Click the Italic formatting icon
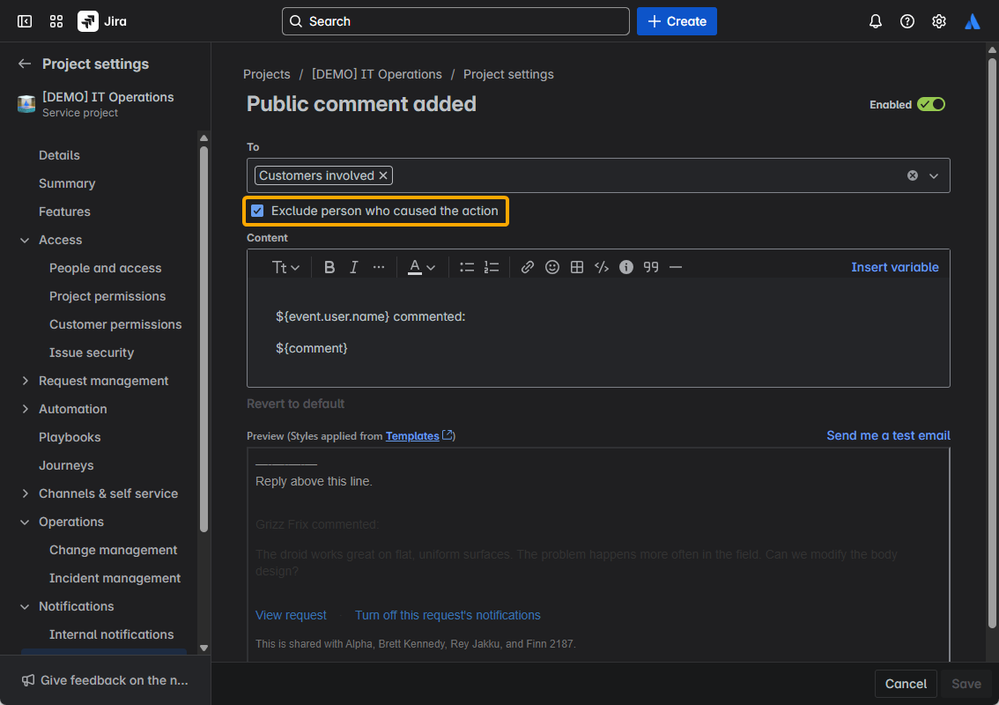The width and height of the screenshot is (999, 705). click(353, 267)
